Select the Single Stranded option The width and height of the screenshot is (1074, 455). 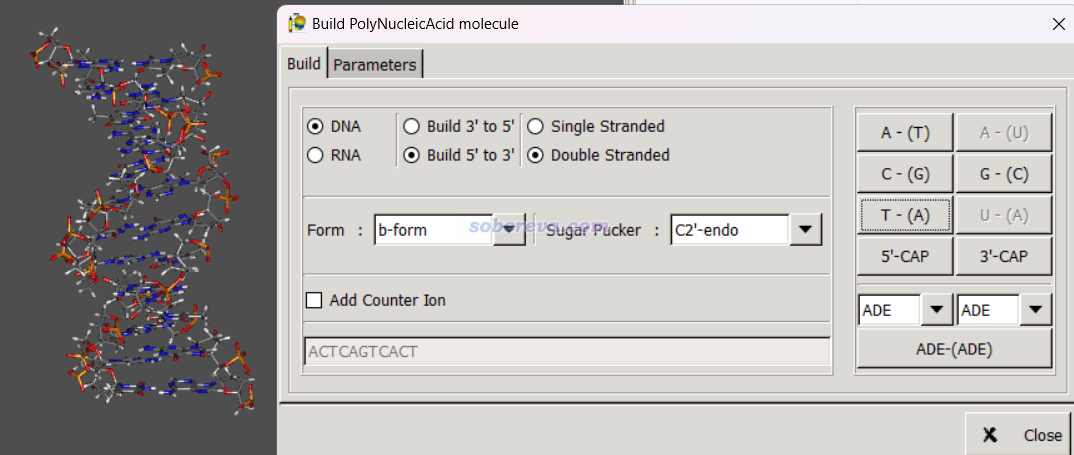[535, 127]
